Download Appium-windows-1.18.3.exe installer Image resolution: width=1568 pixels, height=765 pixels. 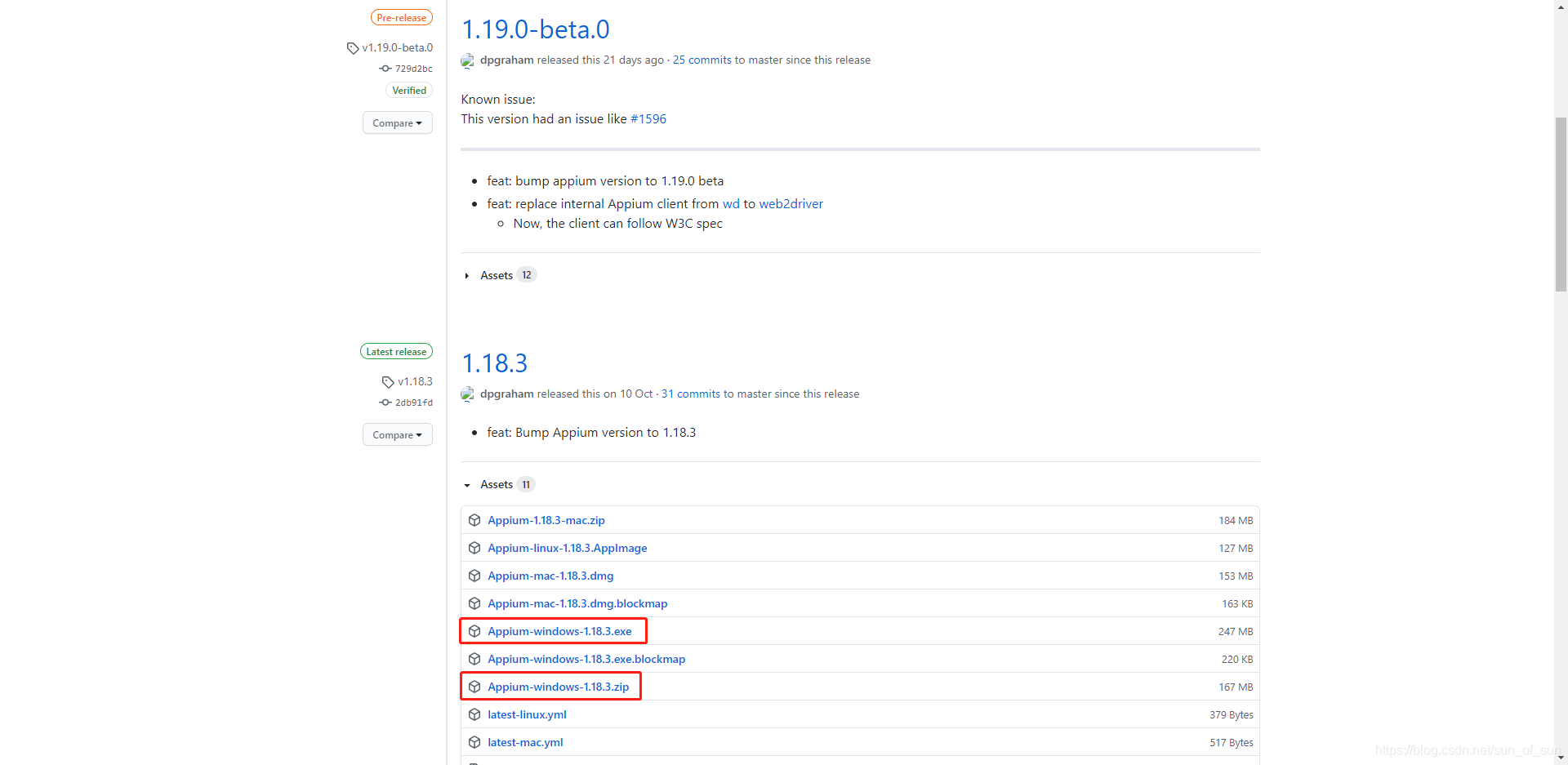(x=559, y=631)
